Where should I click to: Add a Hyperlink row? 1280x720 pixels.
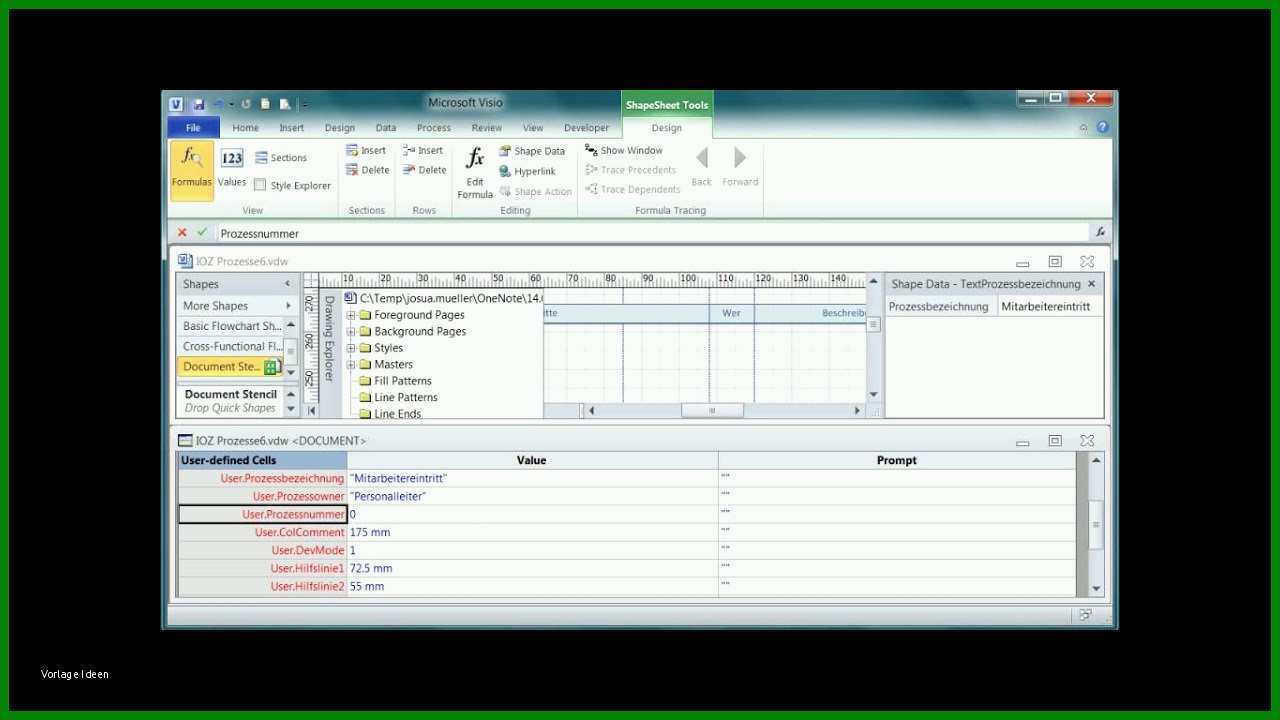tap(527, 171)
